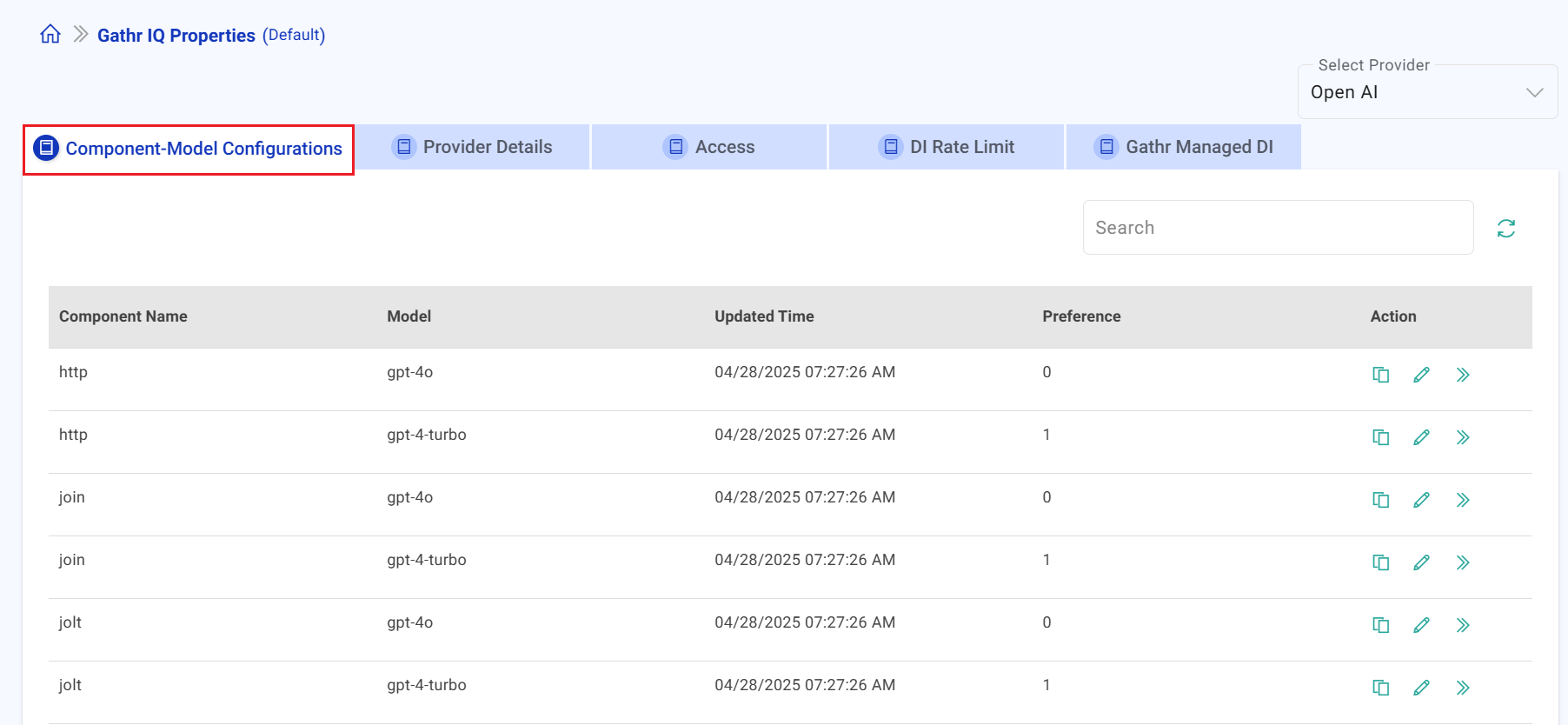Open double-arrow for join gpt-4-turbo row
Image resolution: width=1568 pixels, height=725 pixels.
coord(1463,562)
